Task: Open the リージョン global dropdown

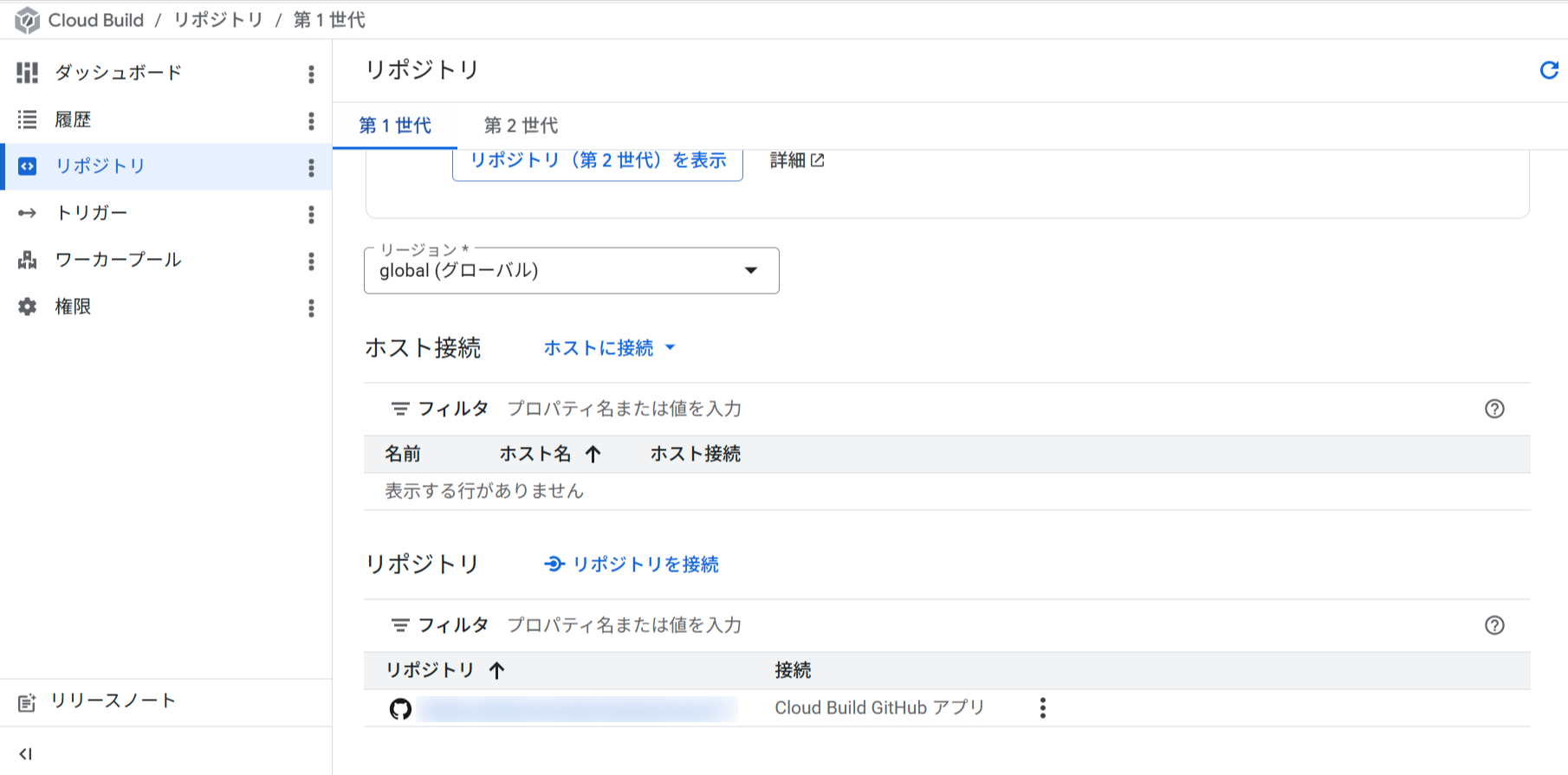Action: pos(572,271)
